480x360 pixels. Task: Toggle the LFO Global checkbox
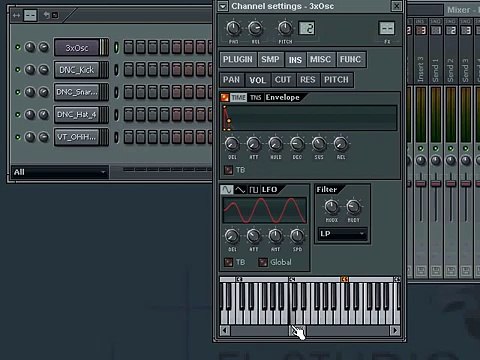(x=263, y=262)
